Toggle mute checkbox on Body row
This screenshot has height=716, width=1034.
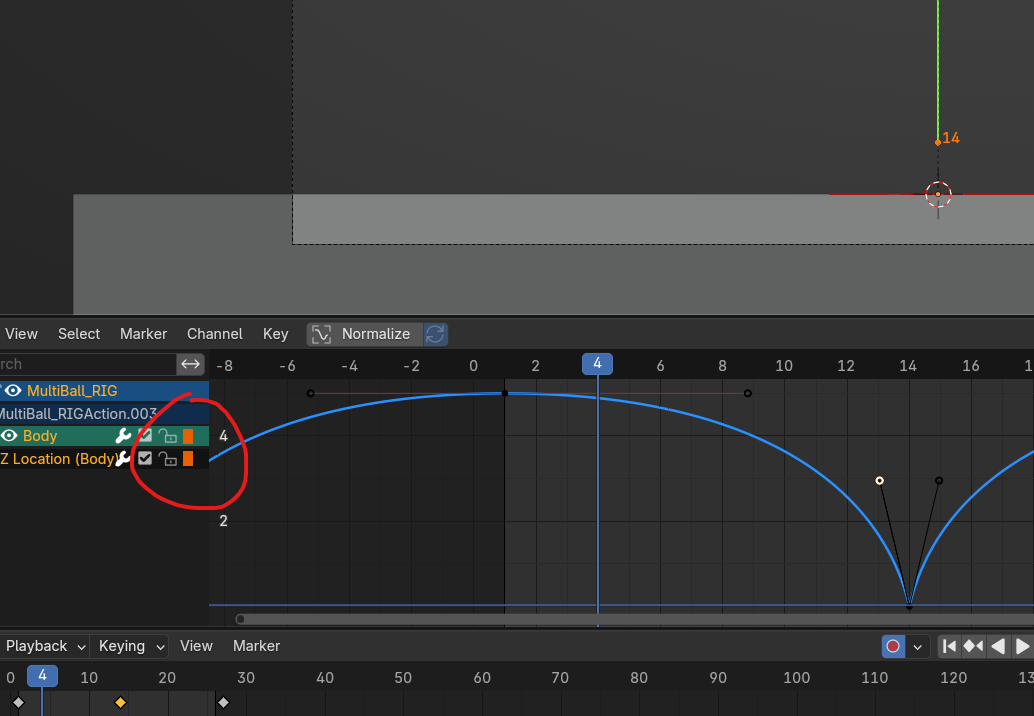click(x=145, y=436)
